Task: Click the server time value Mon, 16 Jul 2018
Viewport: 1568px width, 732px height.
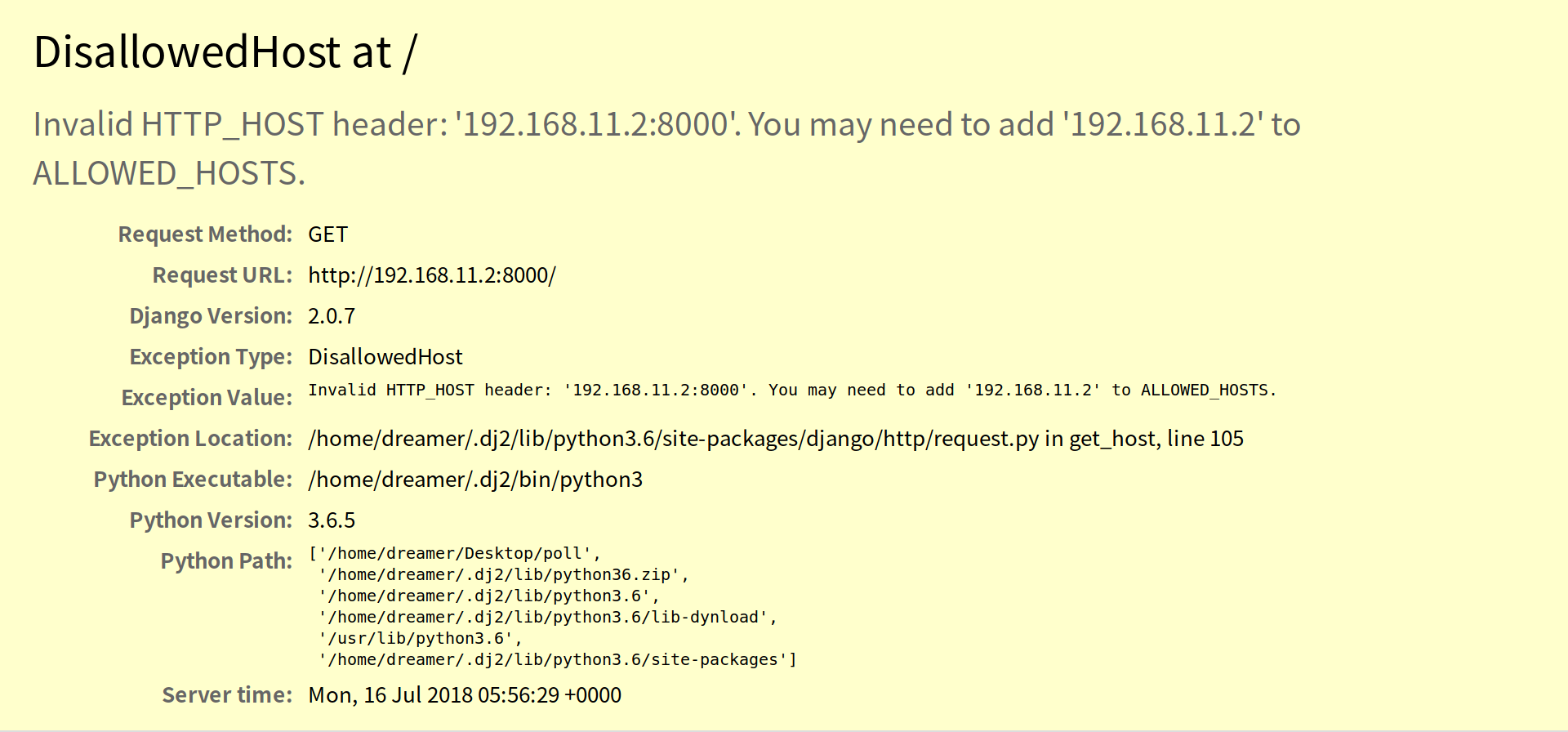Action: [x=465, y=695]
